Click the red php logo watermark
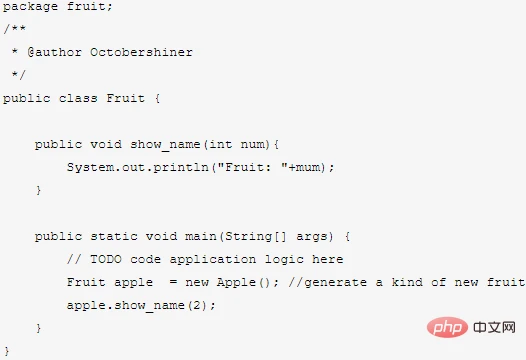This screenshot has width=526, height=360. (447, 327)
